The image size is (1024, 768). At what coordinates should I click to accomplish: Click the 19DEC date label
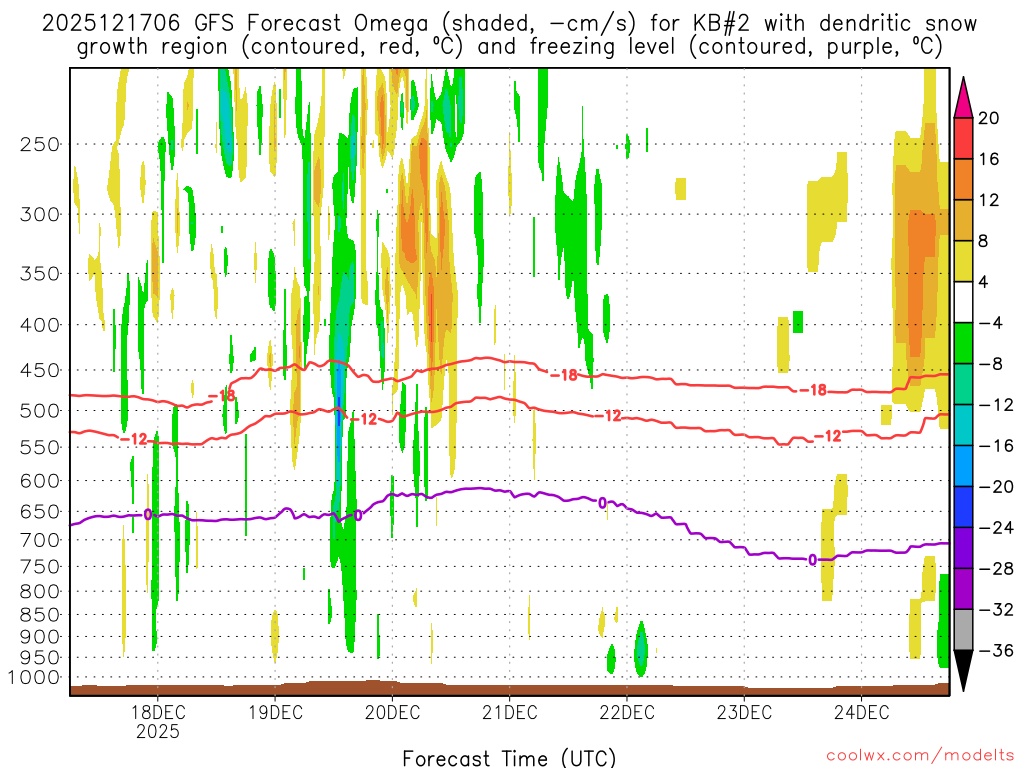point(275,712)
